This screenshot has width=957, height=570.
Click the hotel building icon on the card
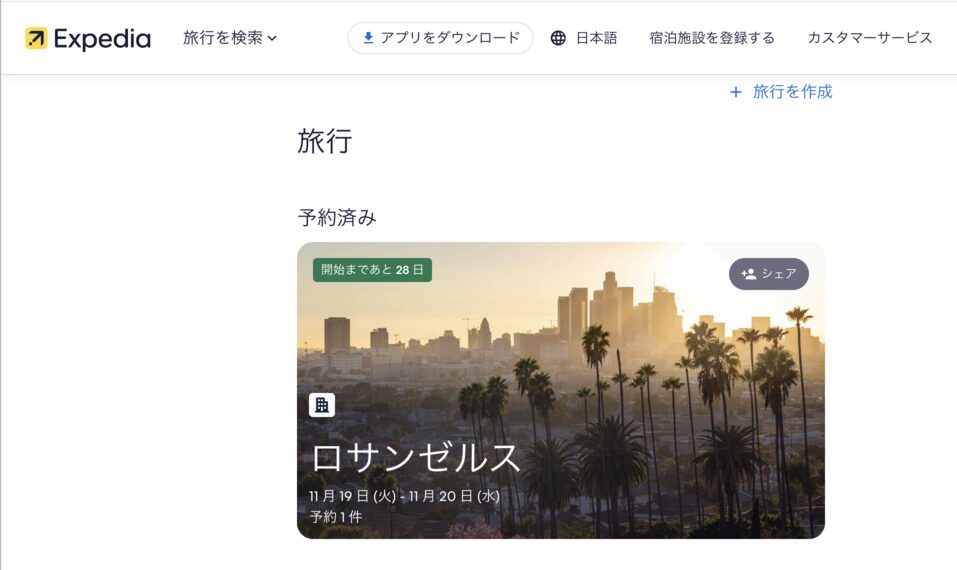coord(322,405)
